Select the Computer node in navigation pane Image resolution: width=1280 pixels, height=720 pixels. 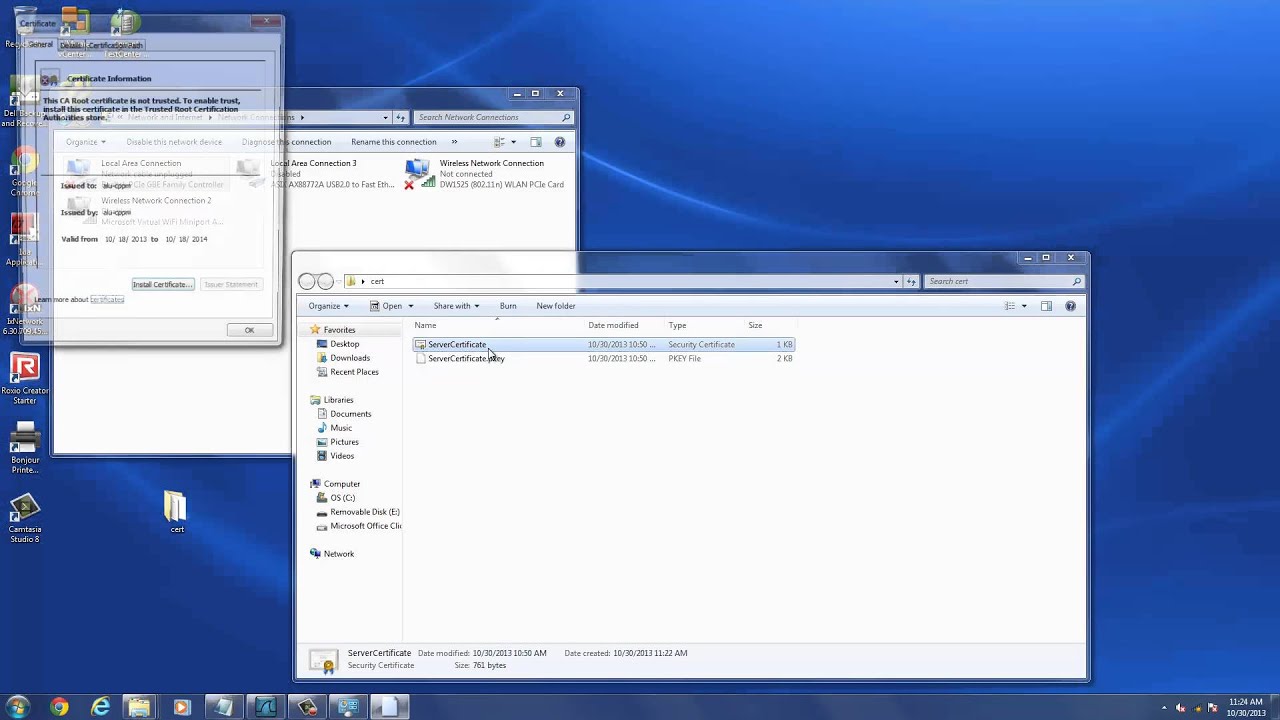[342, 484]
